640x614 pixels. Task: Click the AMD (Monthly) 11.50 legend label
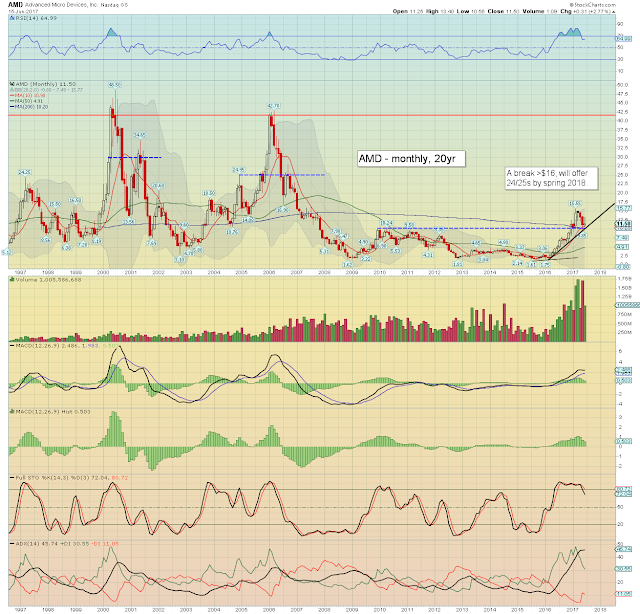click(x=45, y=84)
